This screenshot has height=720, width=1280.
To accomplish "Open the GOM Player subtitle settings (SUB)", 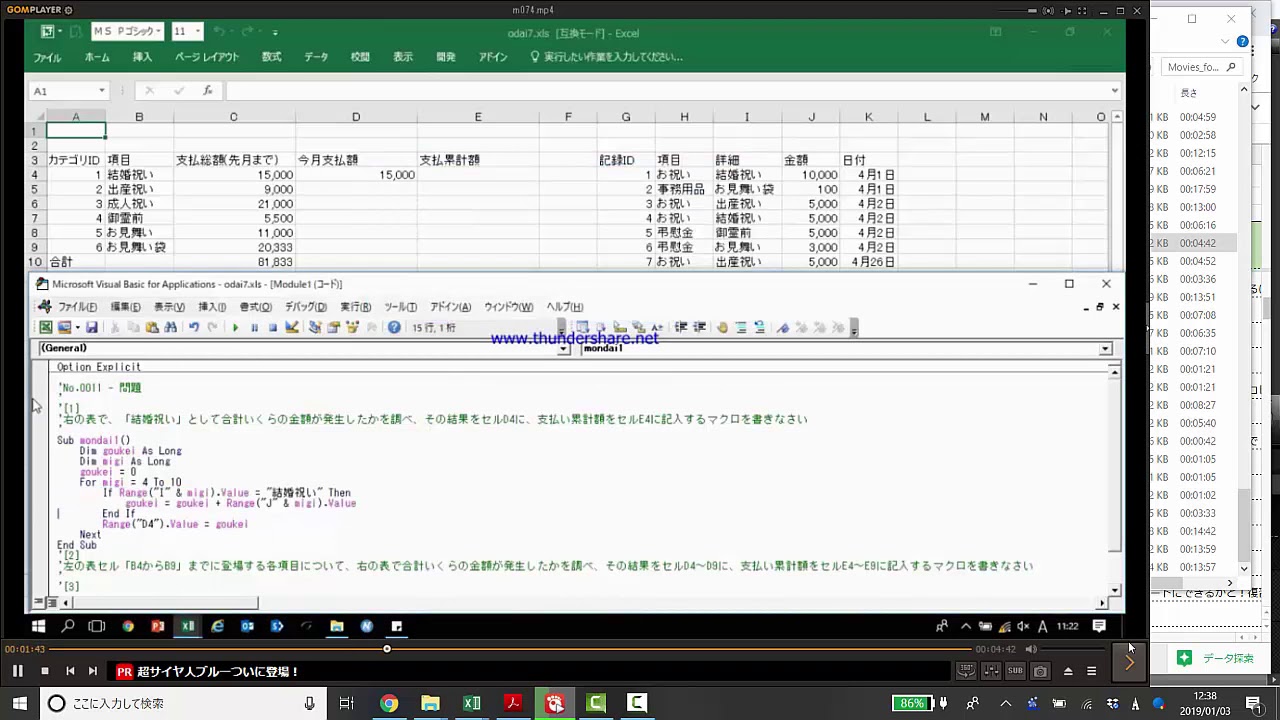I will coord(1015,671).
